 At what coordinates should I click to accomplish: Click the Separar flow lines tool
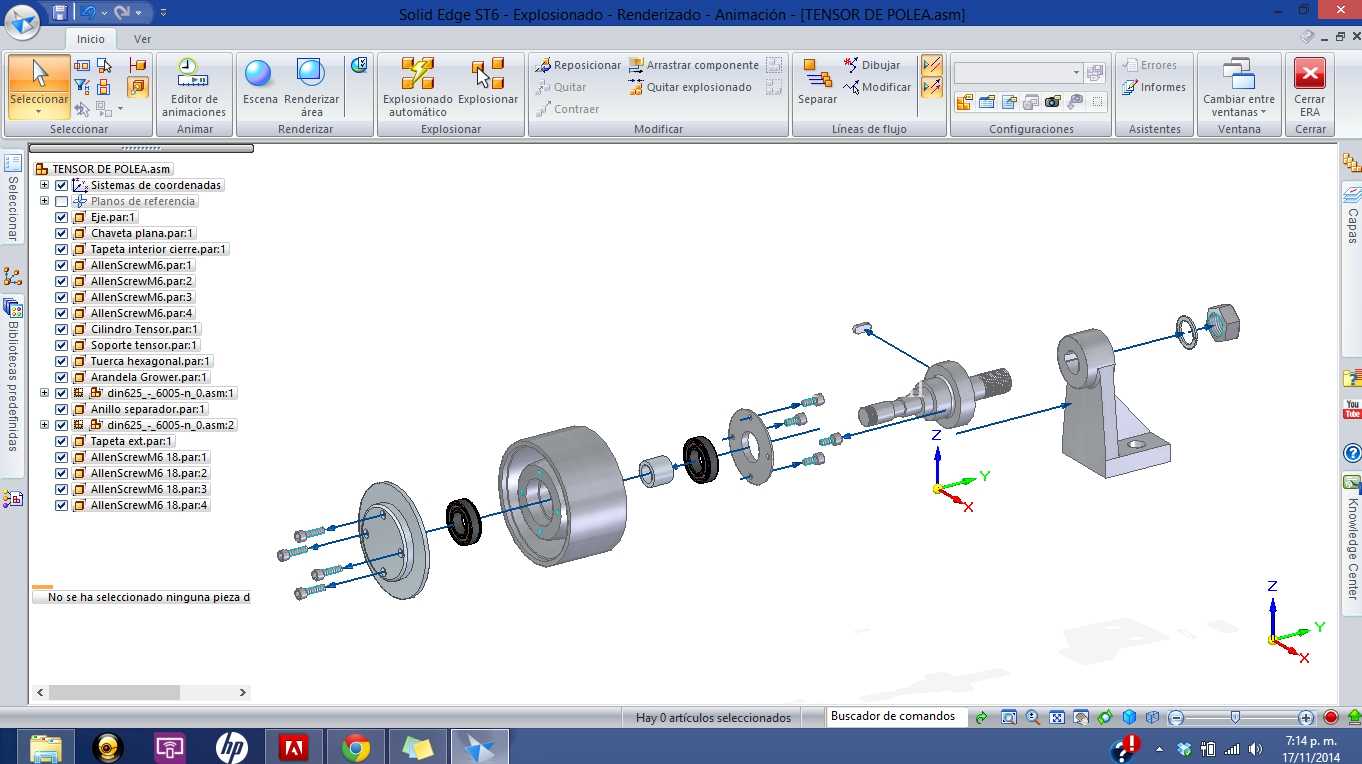pos(817,82)
